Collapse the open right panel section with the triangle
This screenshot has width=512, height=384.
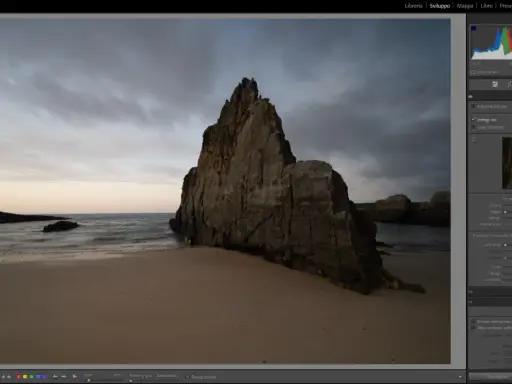[x=471, y=97]
